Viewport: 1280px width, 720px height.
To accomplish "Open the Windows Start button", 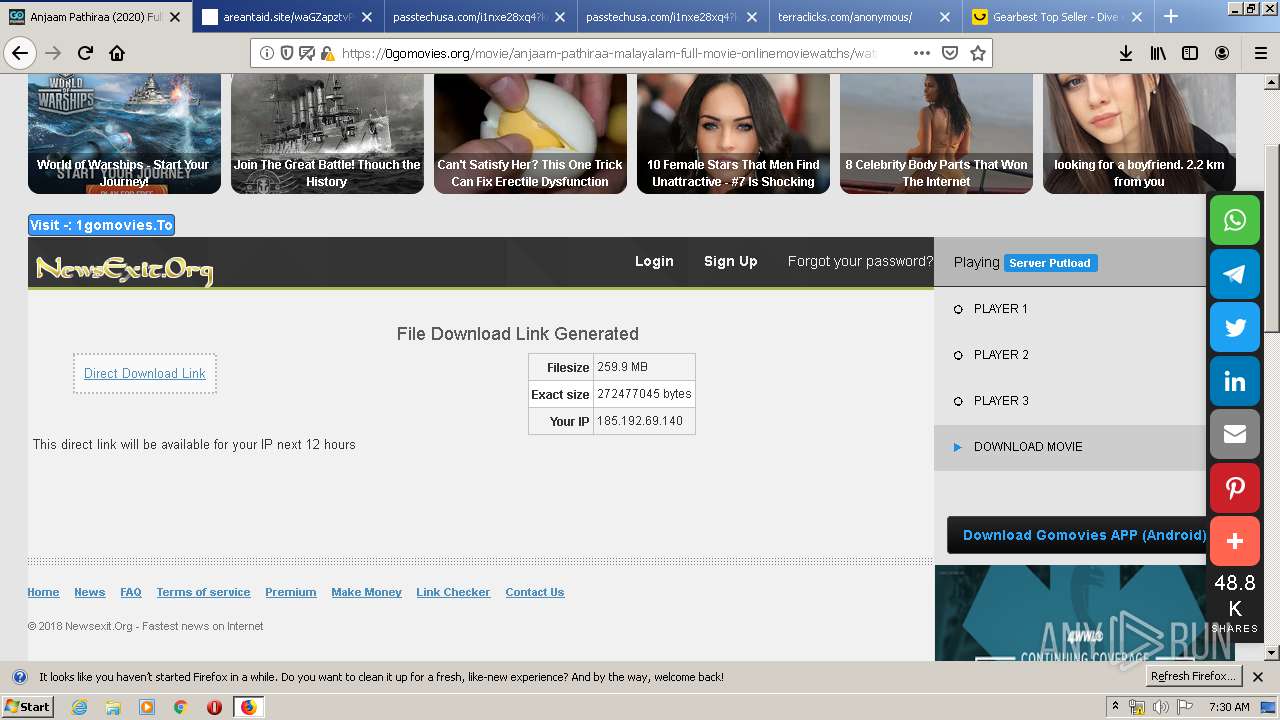I will [x=28, y=707].
